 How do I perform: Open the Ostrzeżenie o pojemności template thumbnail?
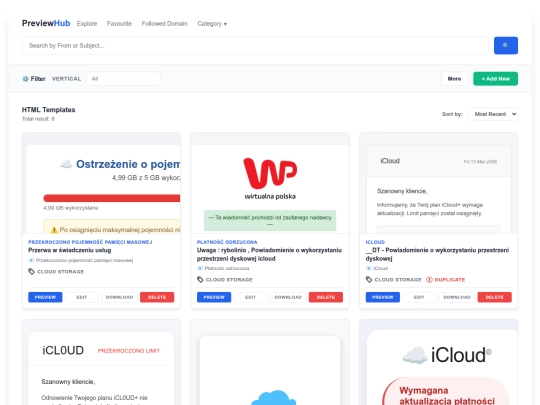(x=101, y=183)
